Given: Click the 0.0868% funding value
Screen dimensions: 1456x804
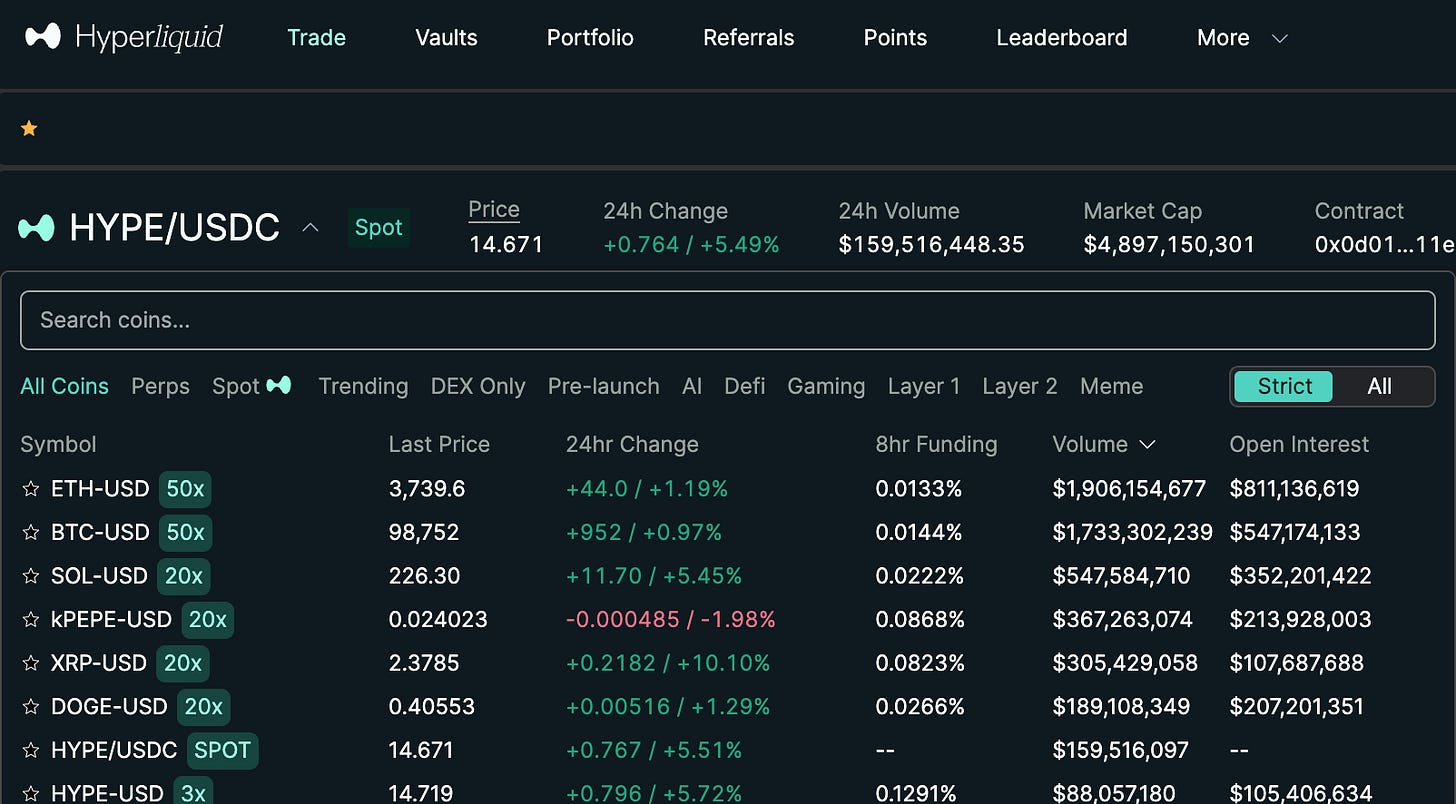Looking at the screenshot, I should click(x=920, y=620).
